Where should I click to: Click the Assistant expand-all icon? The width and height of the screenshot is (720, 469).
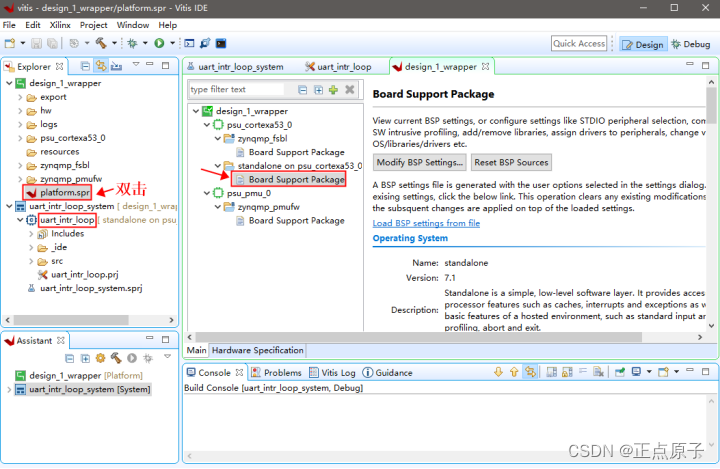(85, 358)
